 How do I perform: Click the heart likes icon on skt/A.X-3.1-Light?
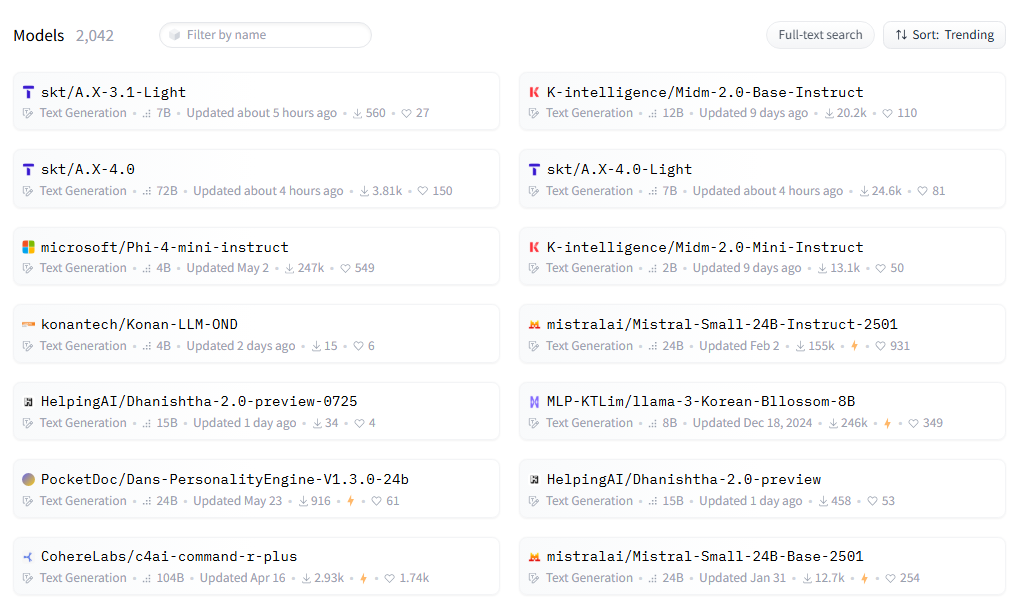click(x=406, y=113)
